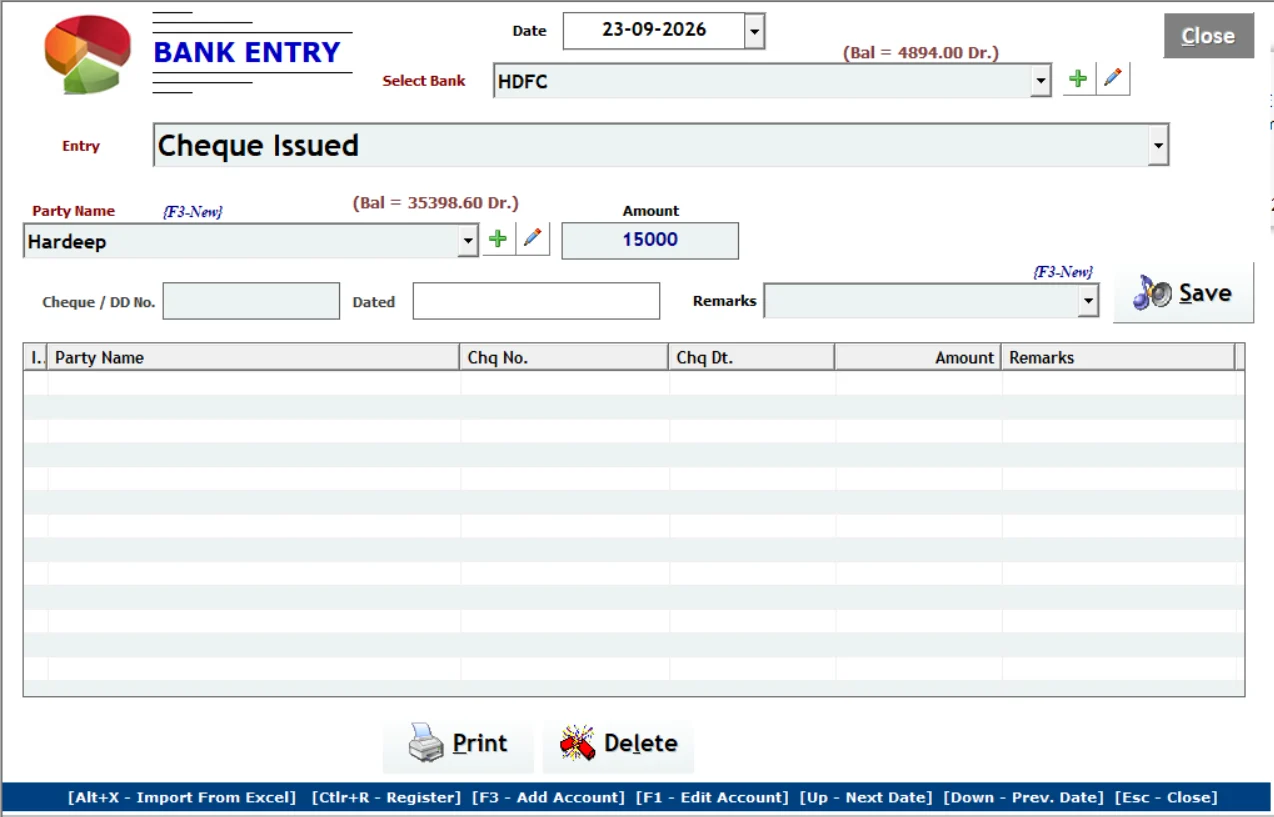Click the Remarks column header
The width and height of the screenshot is (1274, 817).
[1118, 357]
